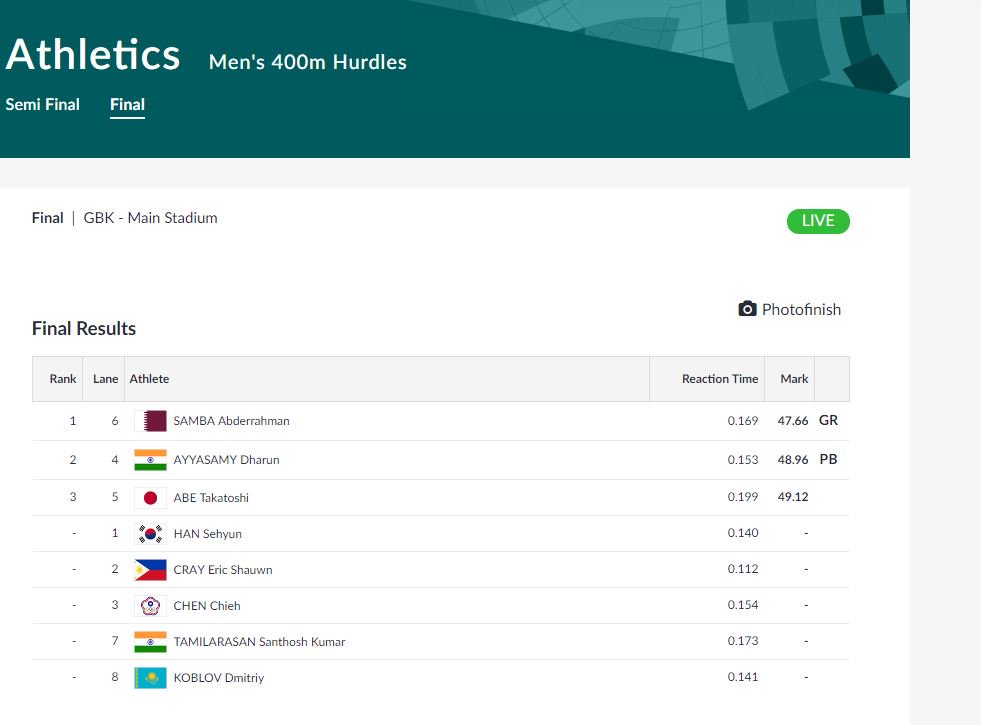This screenshot has height=725, width=981.
Task: Click the Rank column header
Action: [x=63, y=379]
